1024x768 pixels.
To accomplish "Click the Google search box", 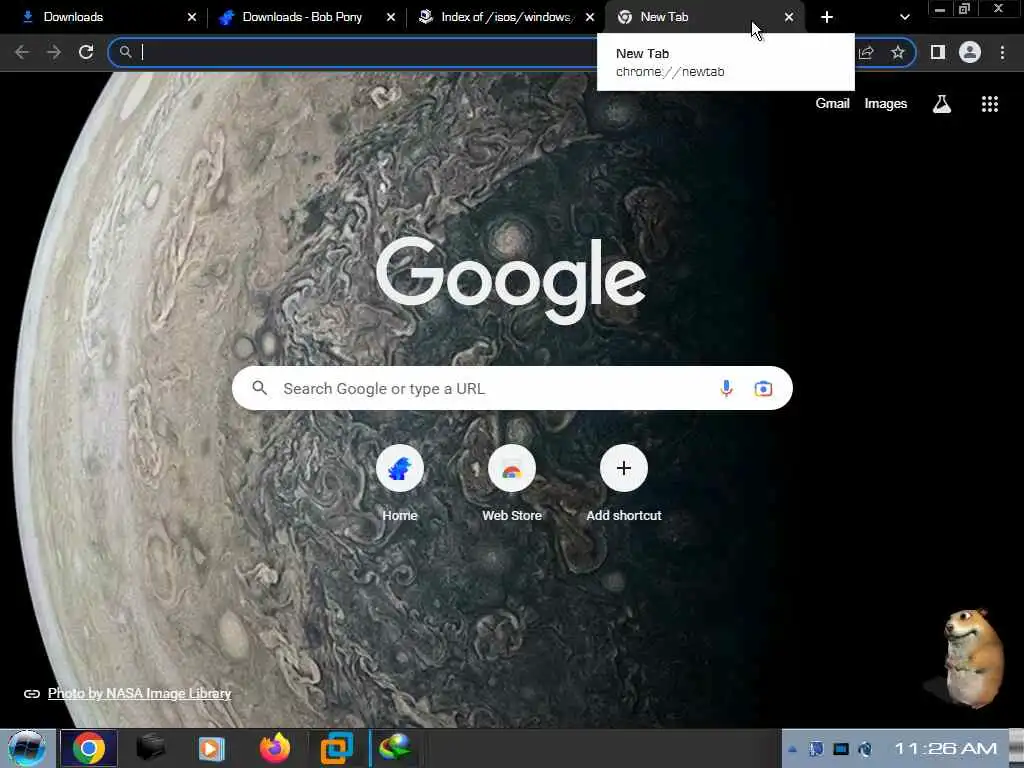I will [x=512, y=389].
